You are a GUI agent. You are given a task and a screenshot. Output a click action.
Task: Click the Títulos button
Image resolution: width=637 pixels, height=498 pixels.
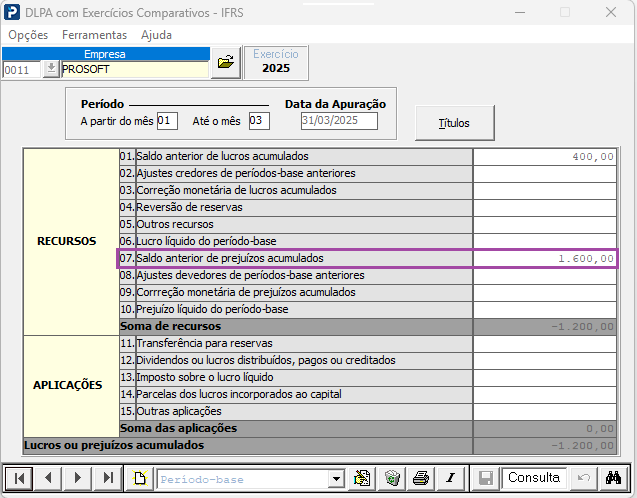[455, 123]
